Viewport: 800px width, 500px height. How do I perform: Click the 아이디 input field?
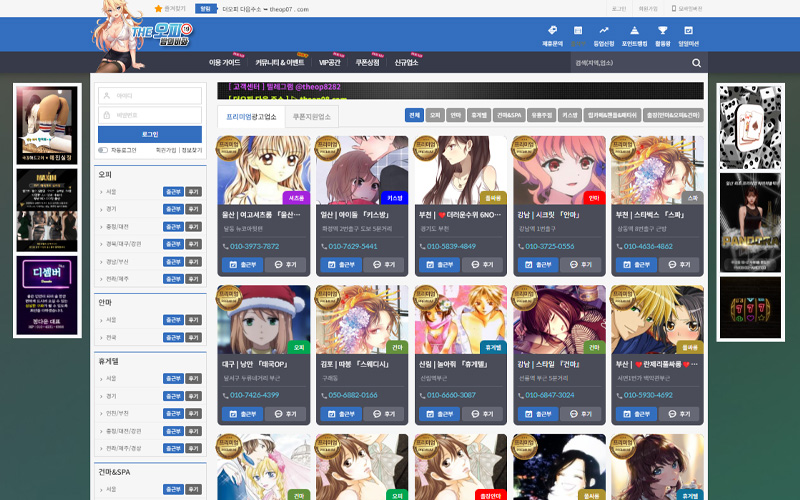tap(150, 95)
